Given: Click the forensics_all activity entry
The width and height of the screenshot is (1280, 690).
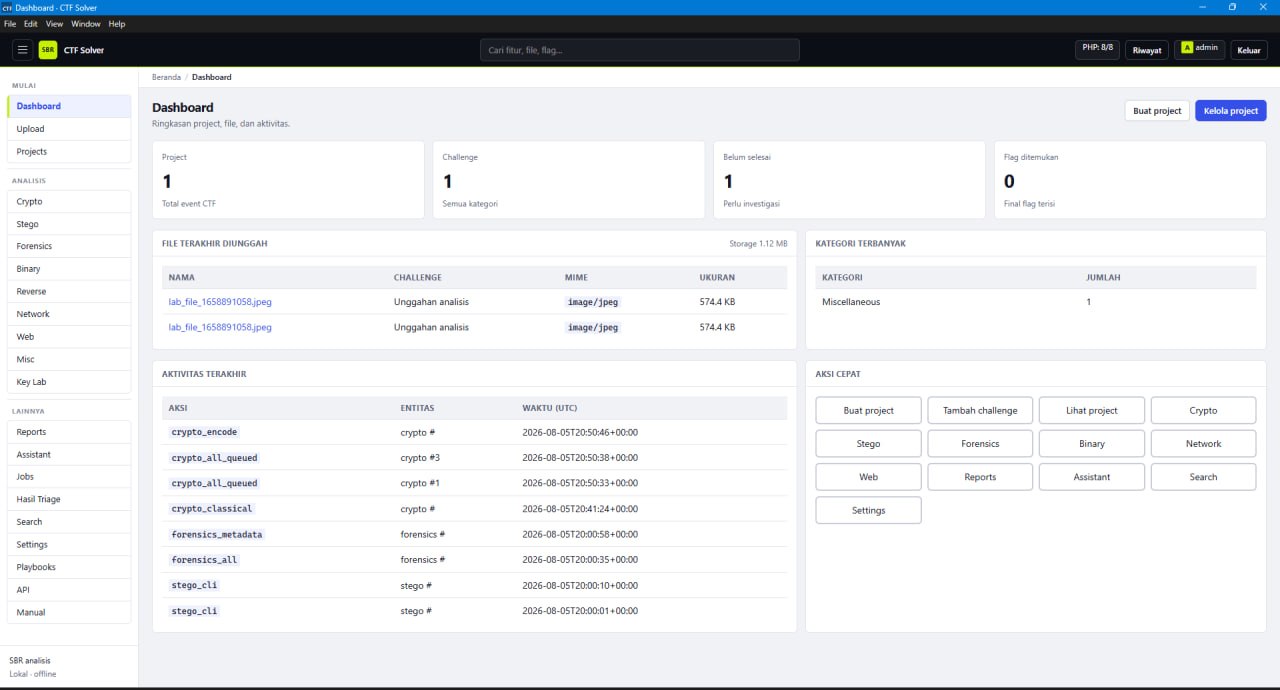Looking at the screenshot, I should [204, 560].
